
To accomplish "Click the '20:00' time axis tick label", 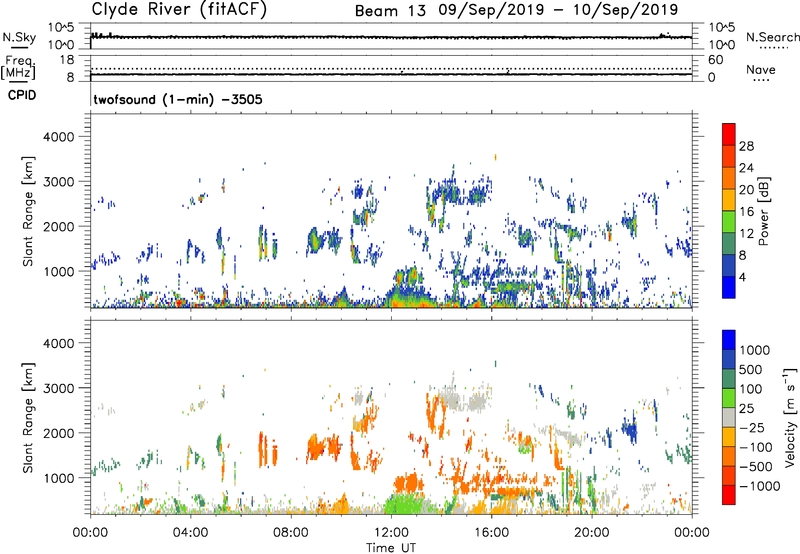I will (x=592, y=533).
